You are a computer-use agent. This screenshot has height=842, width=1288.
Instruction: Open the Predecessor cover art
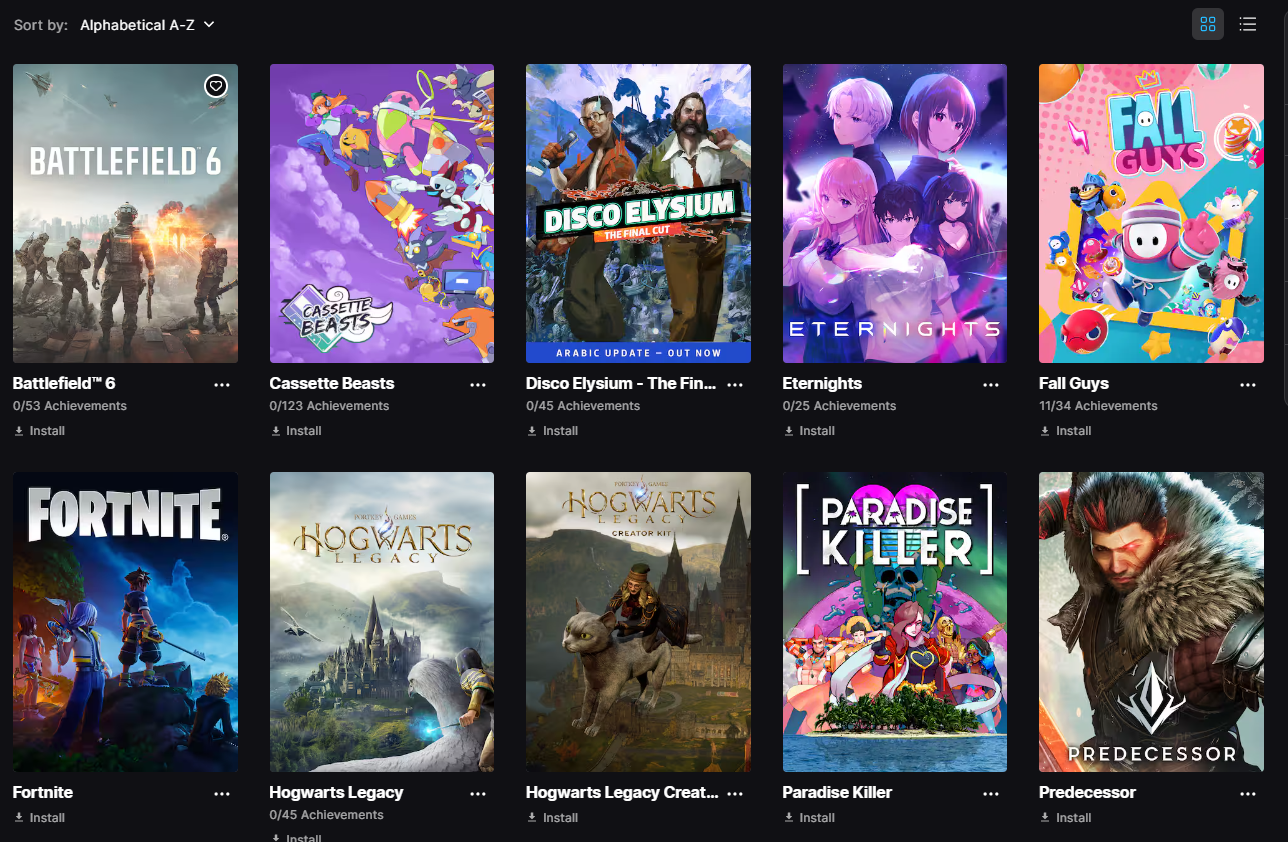(1151, 622)
